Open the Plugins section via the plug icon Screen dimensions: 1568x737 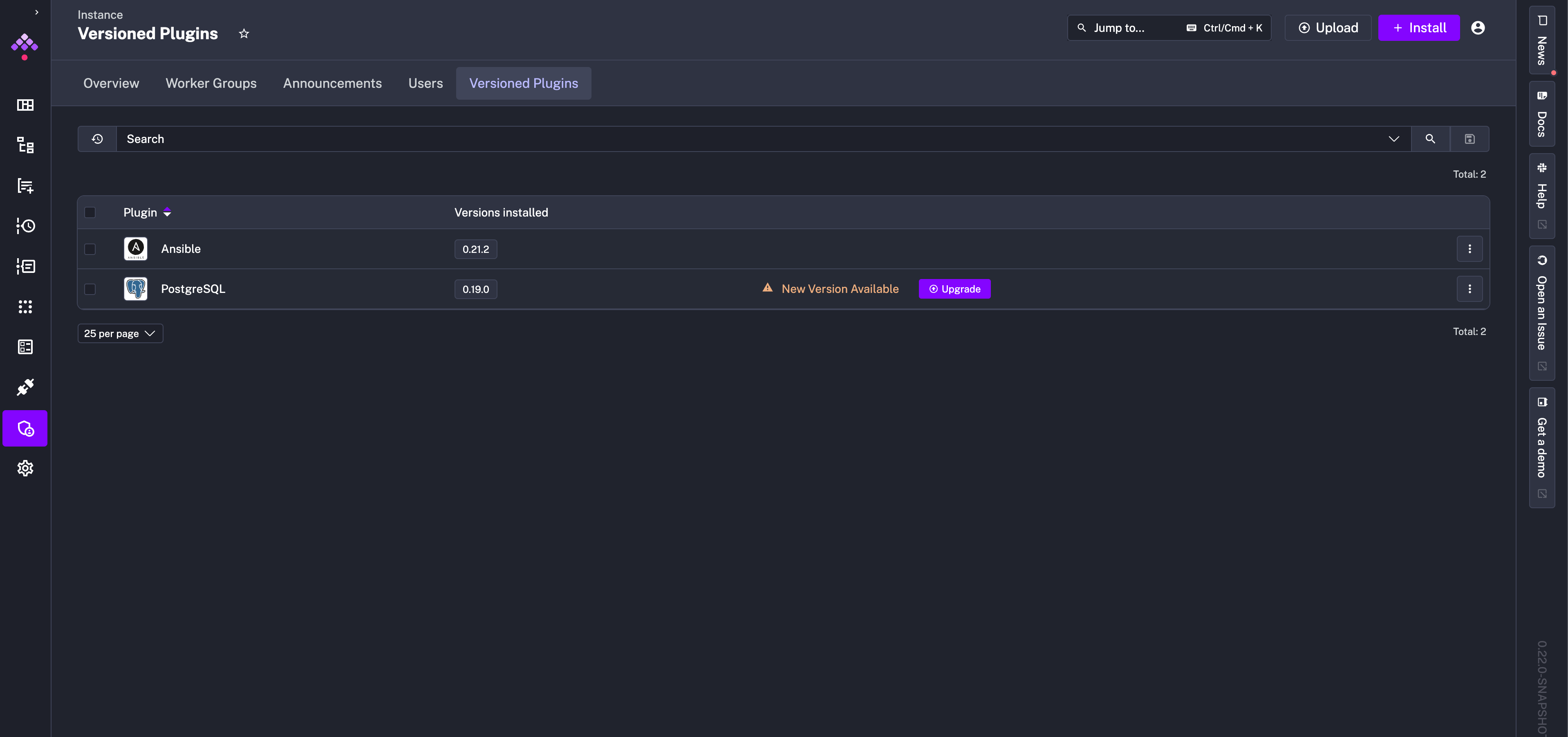point(25,387)
